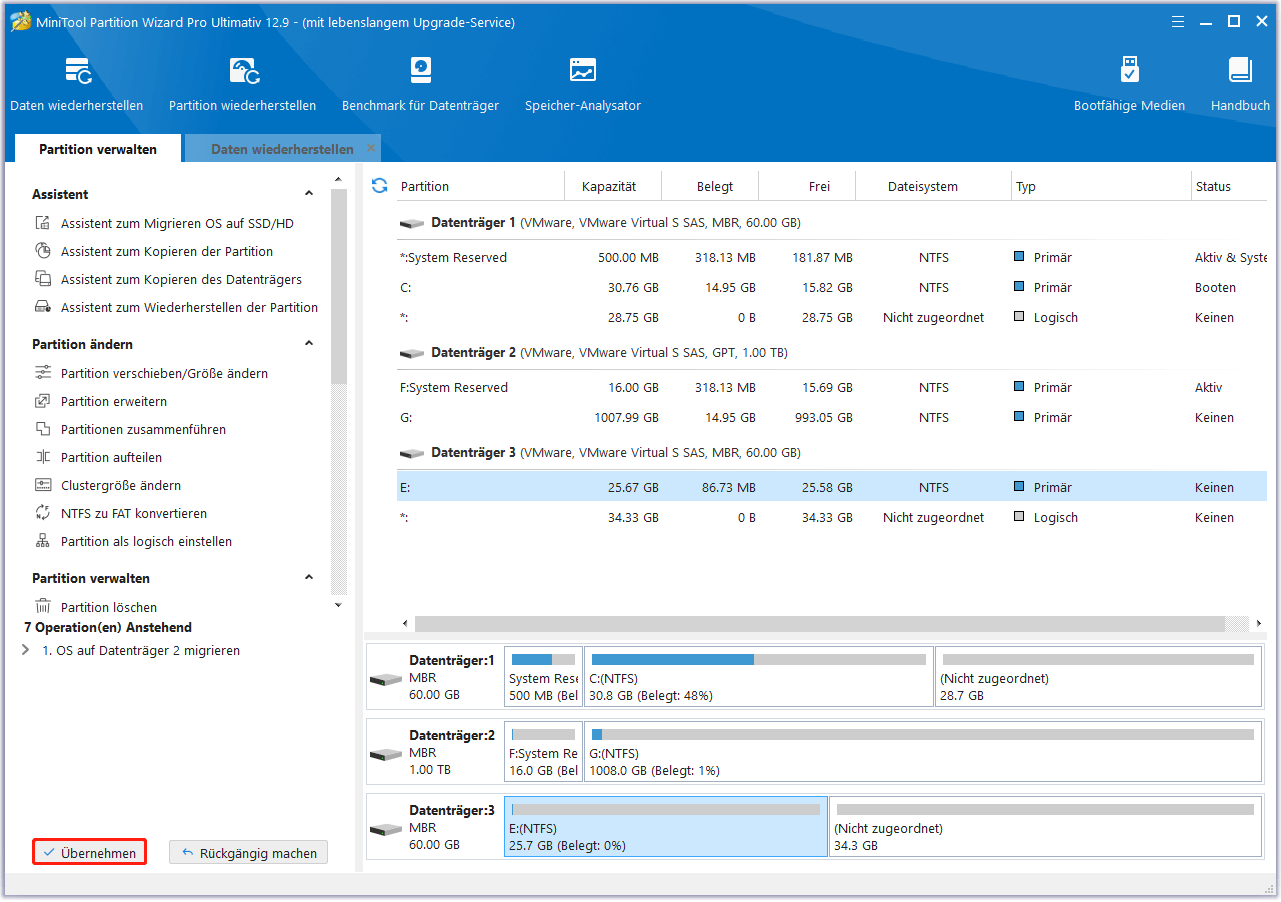1281x902 pixels.
Task: Select the C: partition row
Action: pyautogui.click(x=832, y=288)
